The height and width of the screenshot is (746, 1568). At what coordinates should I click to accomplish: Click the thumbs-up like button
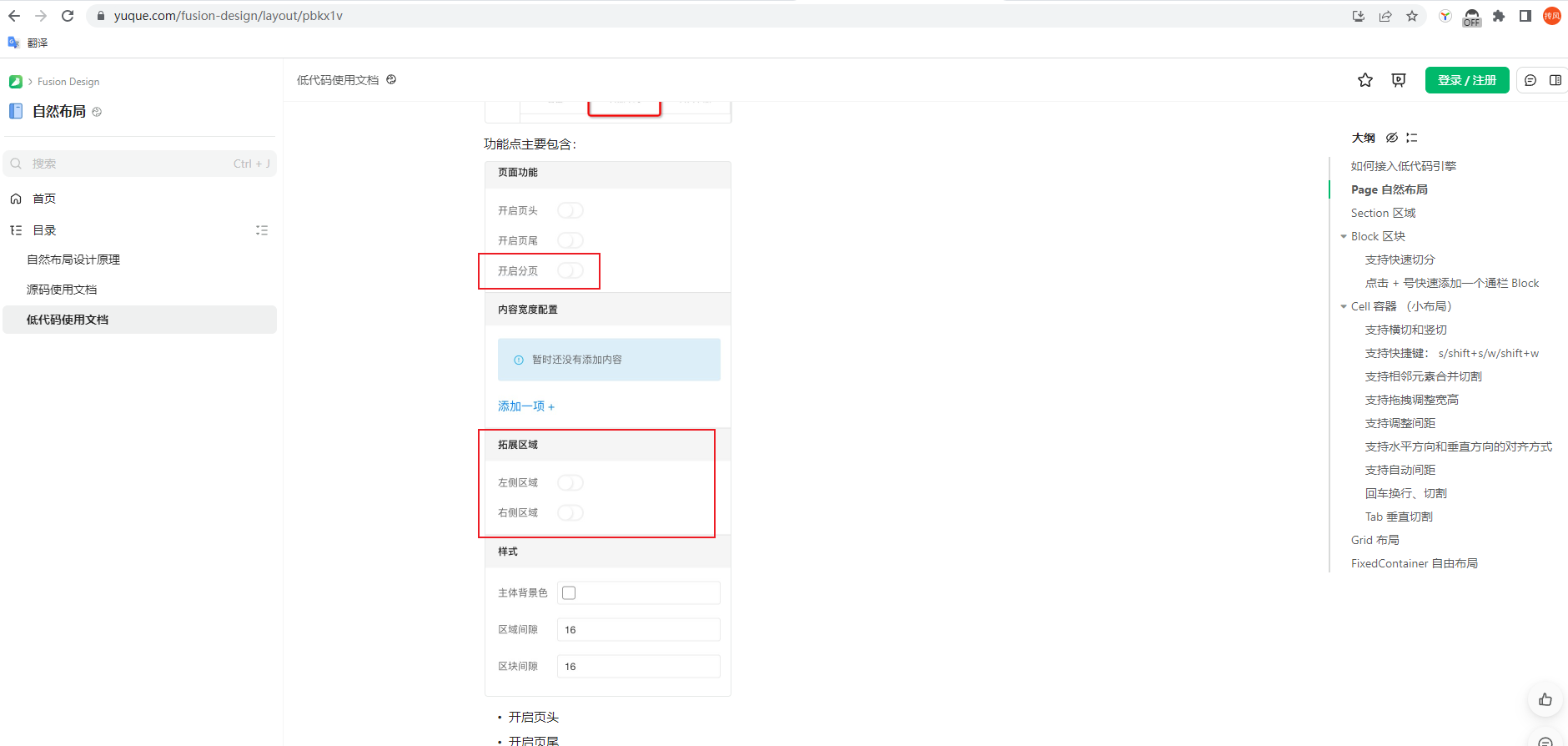[x=1545, y=699]
